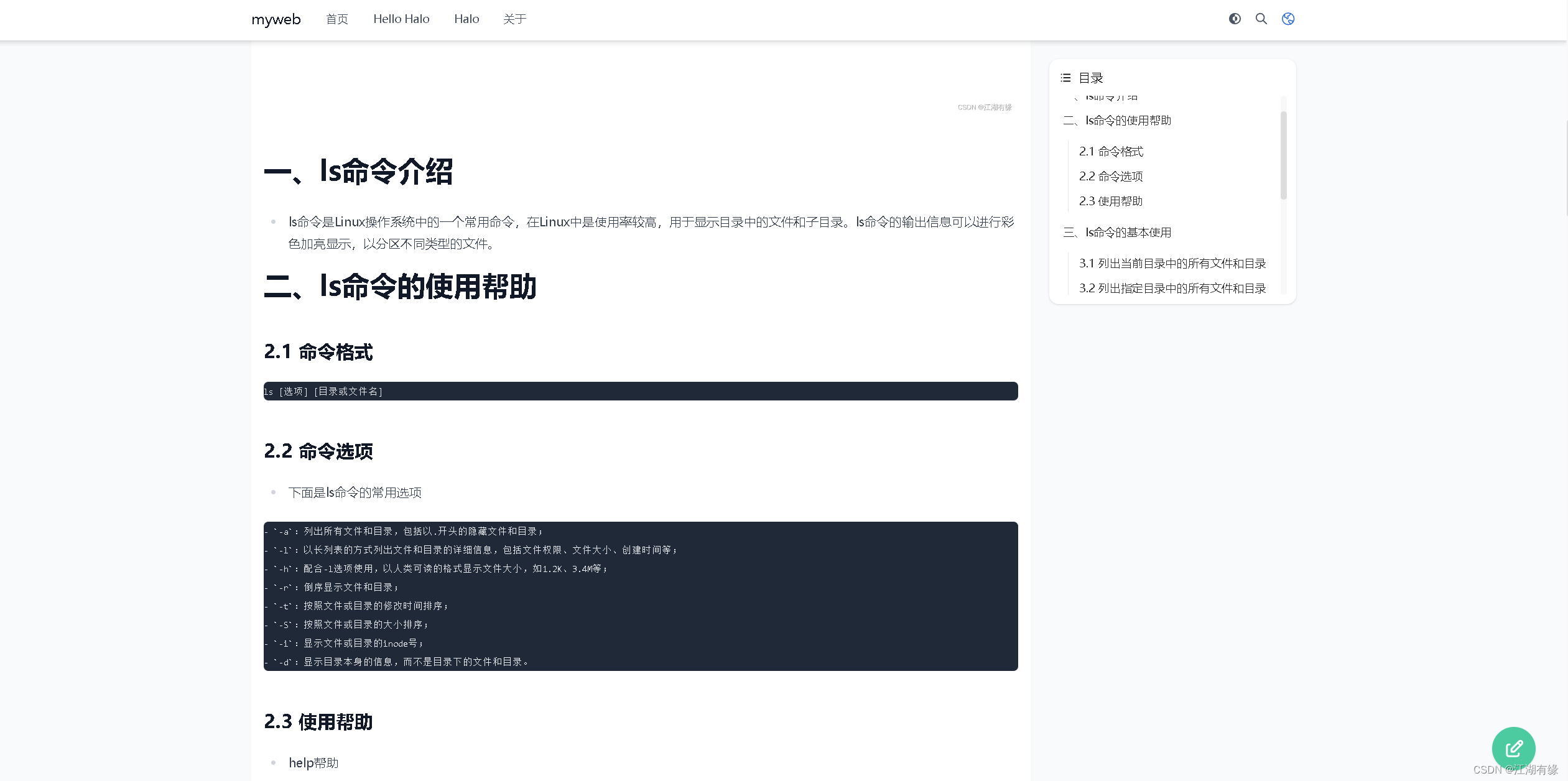Image resolution: width=1568 pixels, height=781 pixels.
Task: Toggle the dark mode icon
Action: point(1235,19)
